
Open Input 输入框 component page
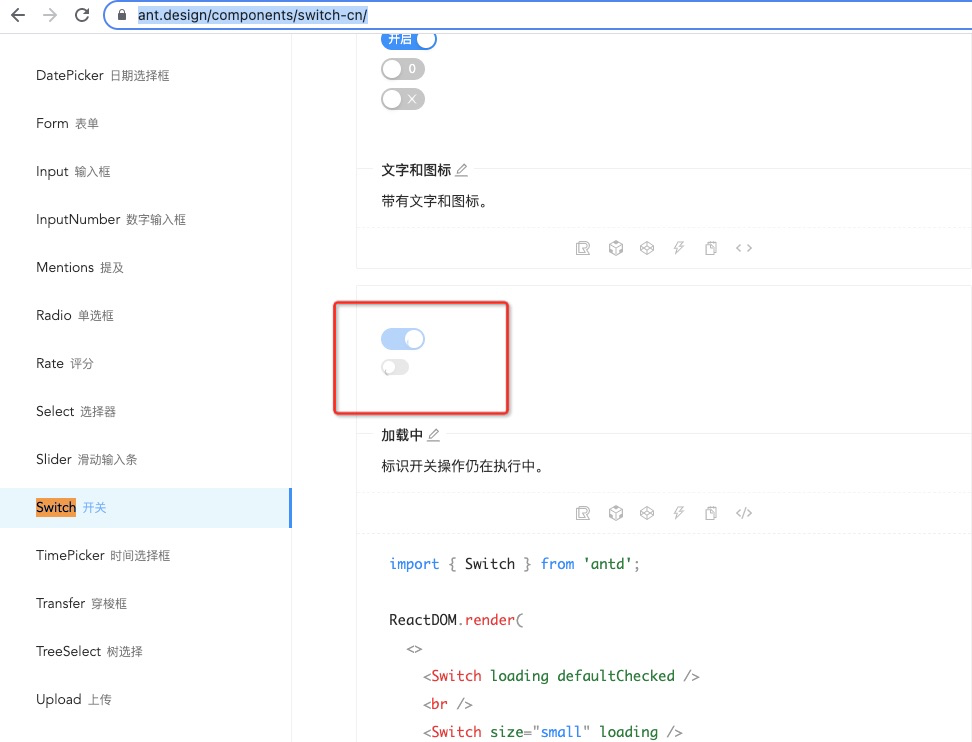pos(73,171)
